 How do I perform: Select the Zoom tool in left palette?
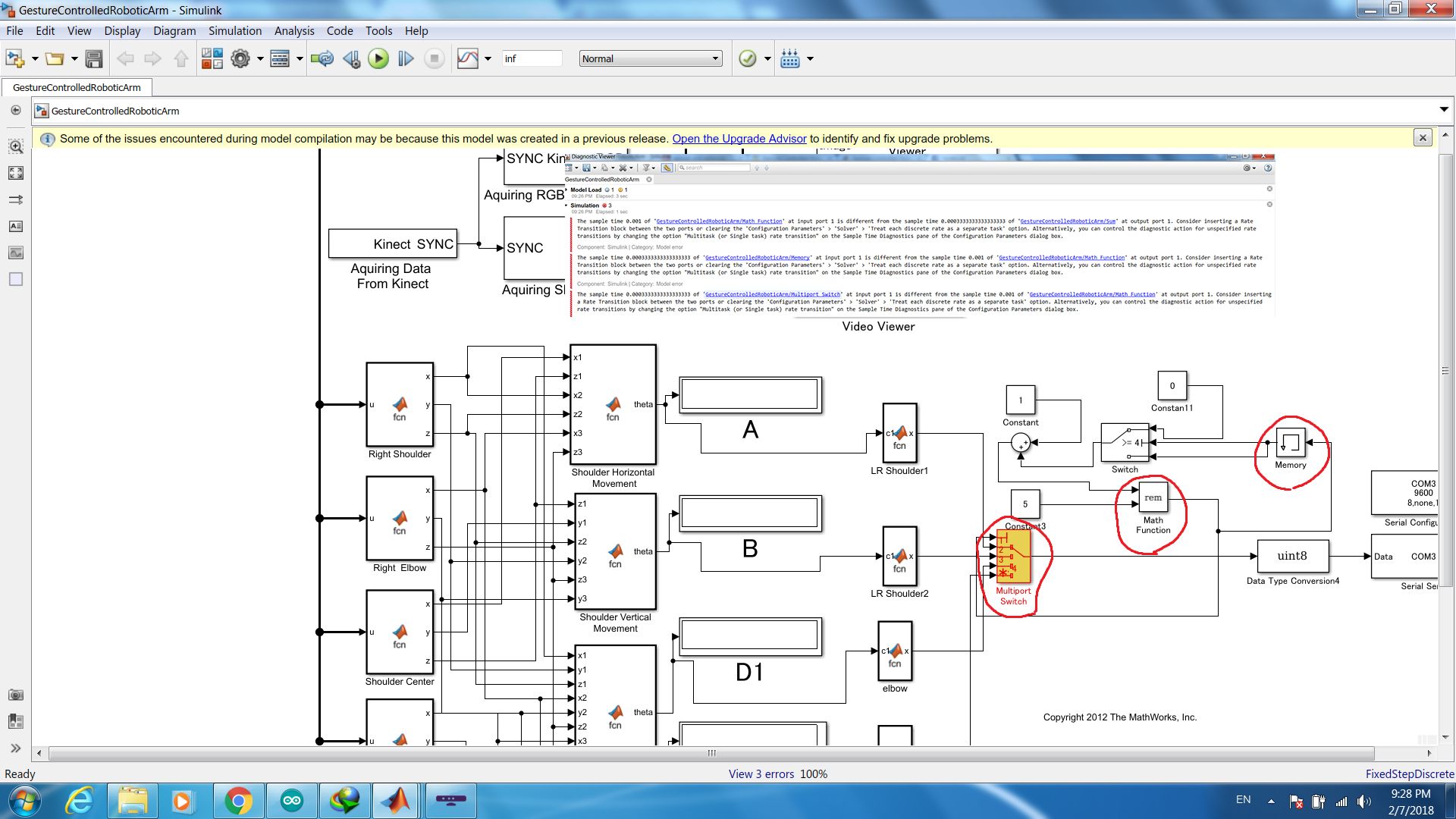coord(15,146)
